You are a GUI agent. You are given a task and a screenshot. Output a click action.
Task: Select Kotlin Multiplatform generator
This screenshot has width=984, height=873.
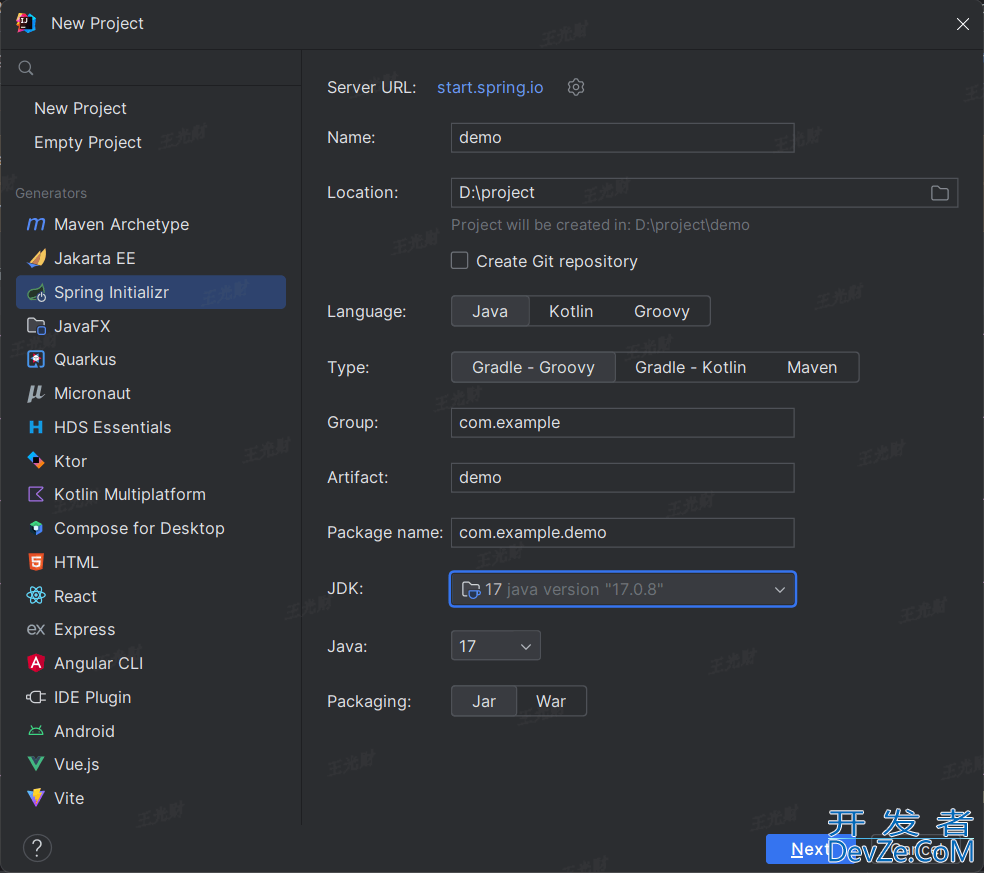[x=129, y=494]
